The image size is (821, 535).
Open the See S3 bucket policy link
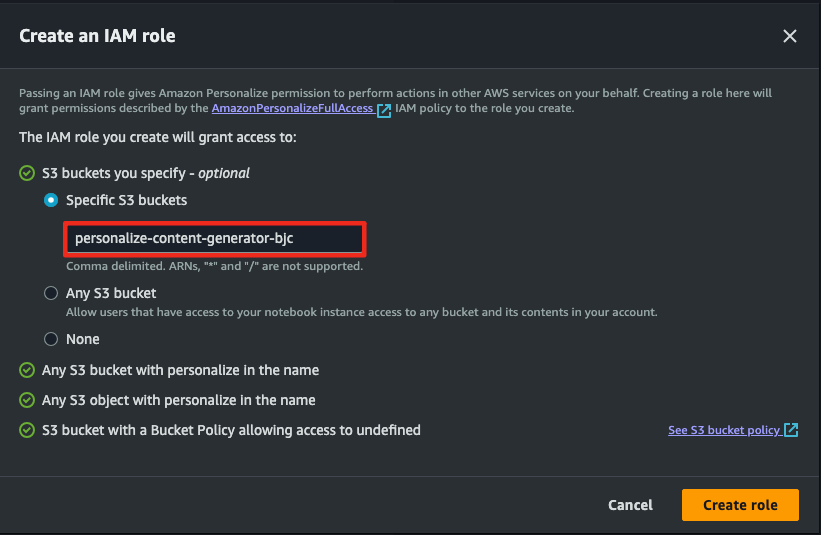tap(724, 430)
